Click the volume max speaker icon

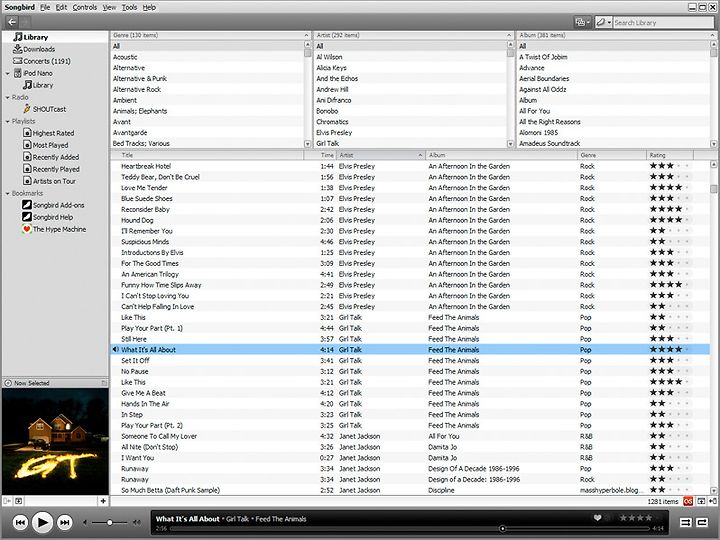point(136,523)
